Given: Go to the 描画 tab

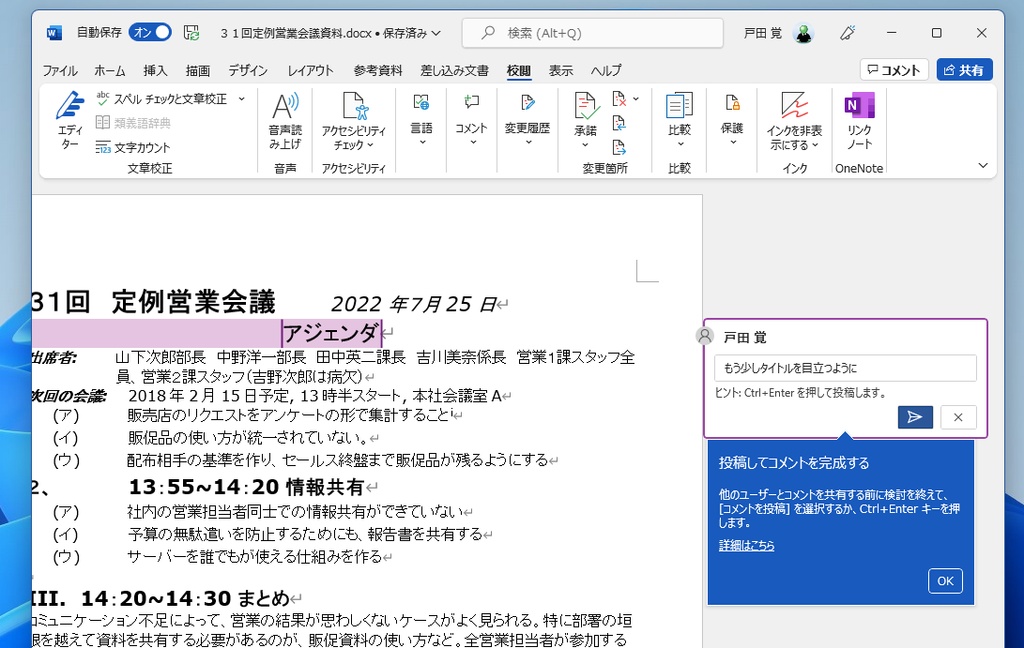Looking at the screenshot, I should click(x=197, y=71).
